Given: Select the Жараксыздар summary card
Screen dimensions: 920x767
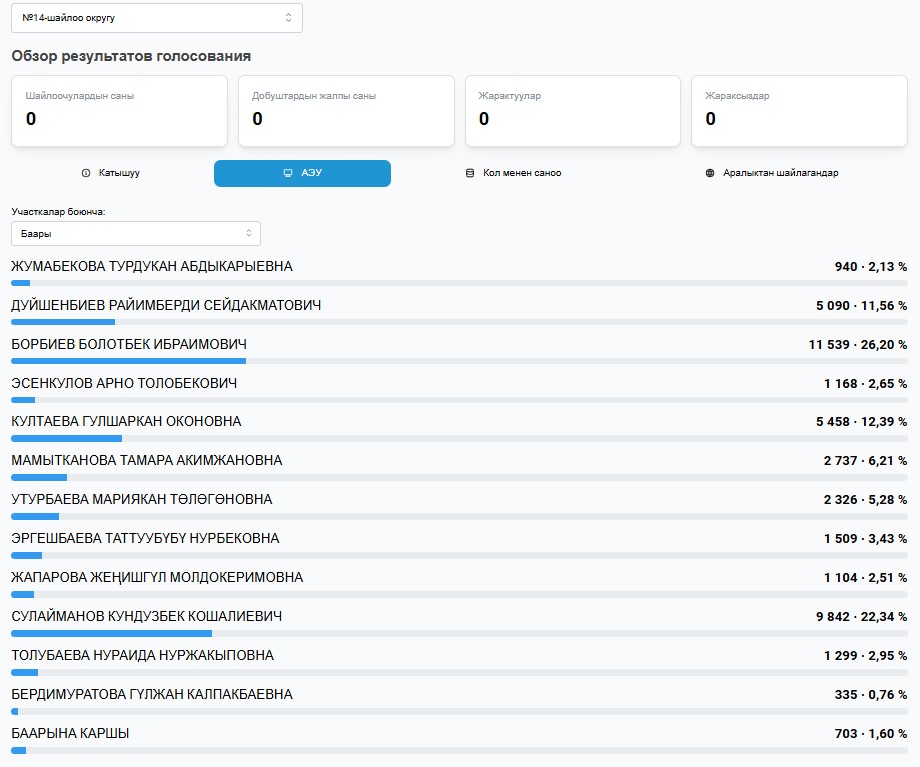Looking at the screenshot, I should (x=799, y=111).
